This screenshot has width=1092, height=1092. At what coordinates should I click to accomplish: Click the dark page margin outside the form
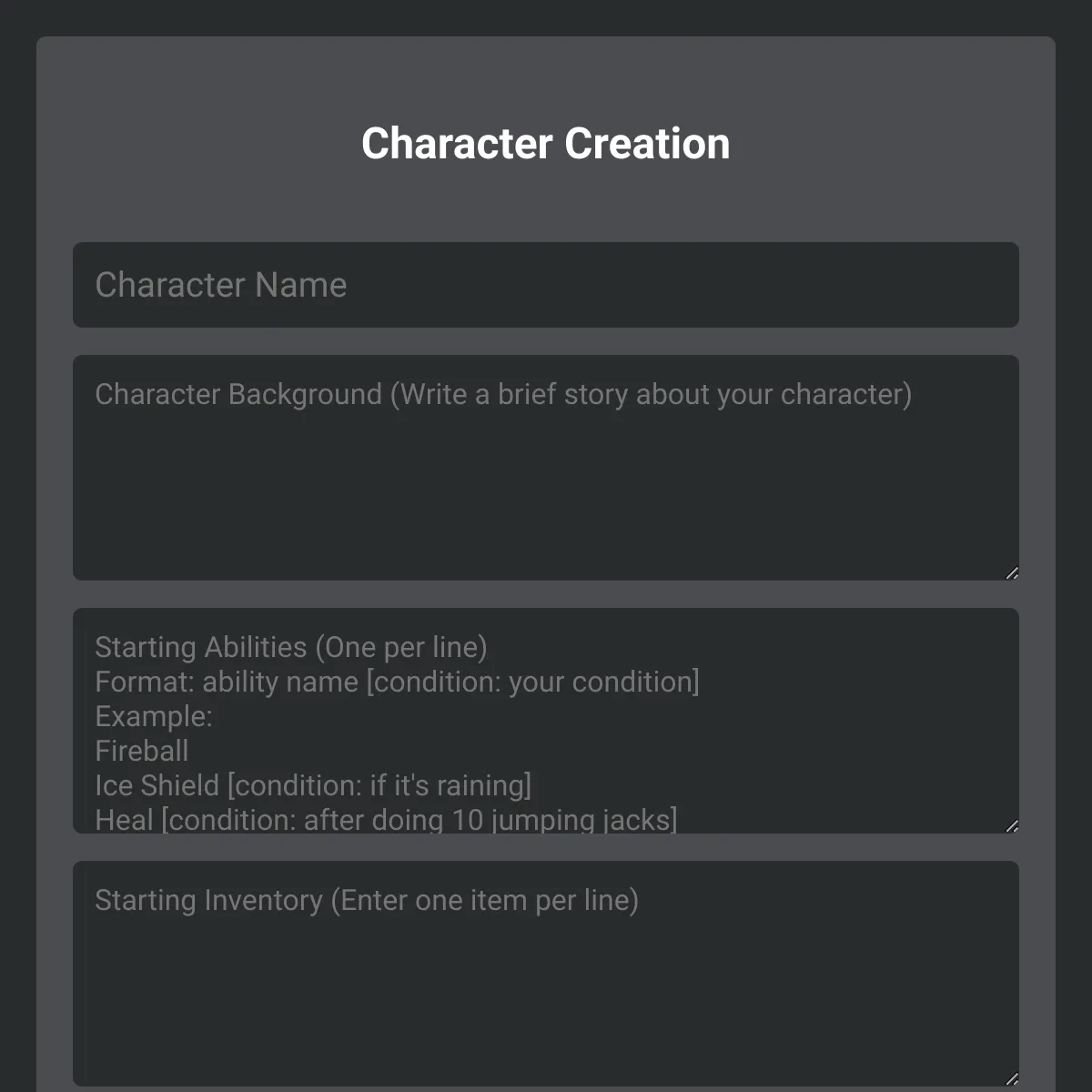tap(18, 546)
